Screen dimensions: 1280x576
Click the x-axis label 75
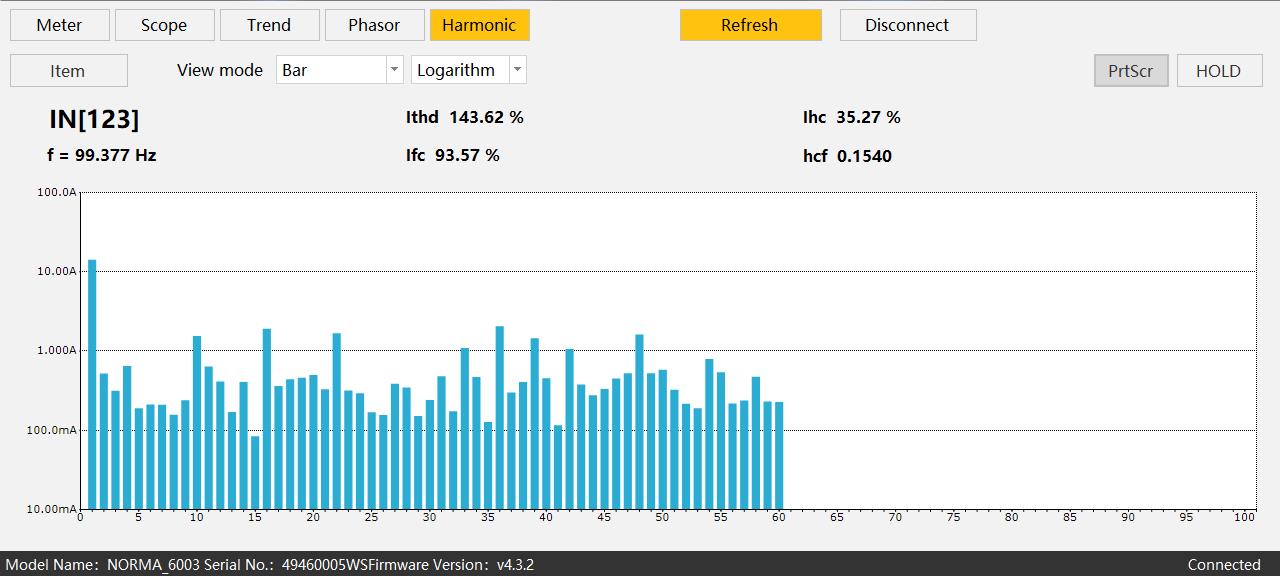click(x=953, y=517)
